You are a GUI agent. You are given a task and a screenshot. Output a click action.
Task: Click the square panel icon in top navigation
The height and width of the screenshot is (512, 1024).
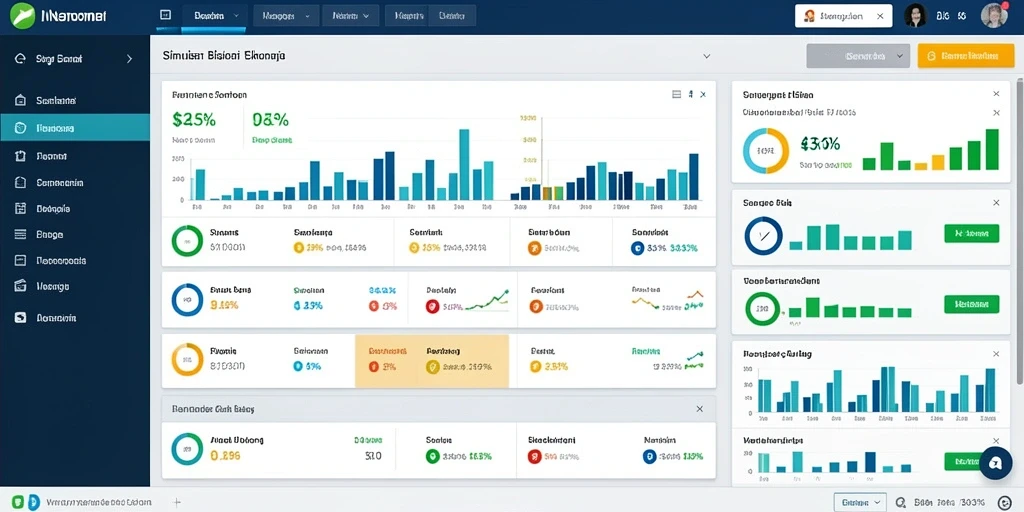tap(165, 15)
